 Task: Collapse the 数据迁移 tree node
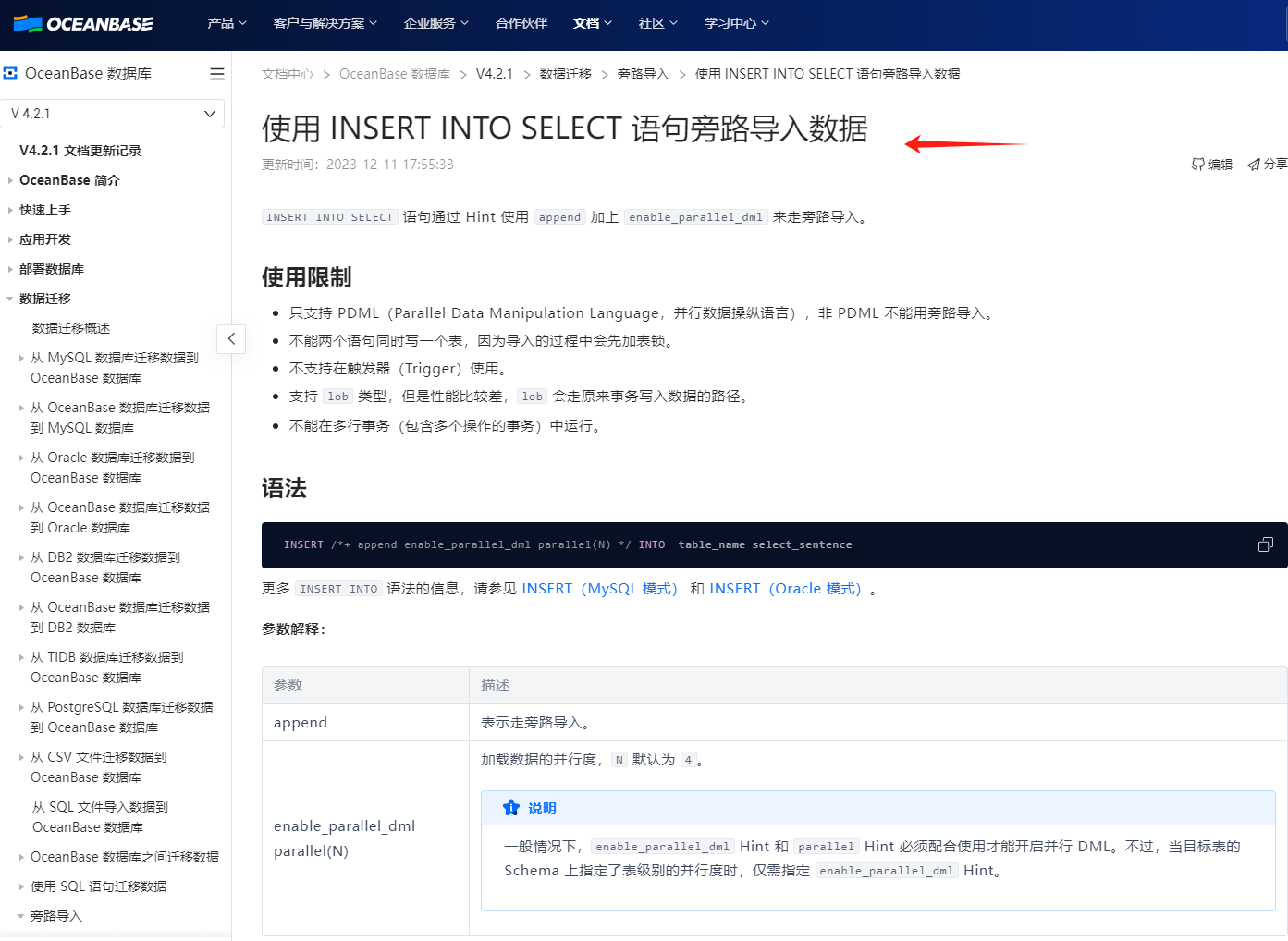click(x=10, y=299)
